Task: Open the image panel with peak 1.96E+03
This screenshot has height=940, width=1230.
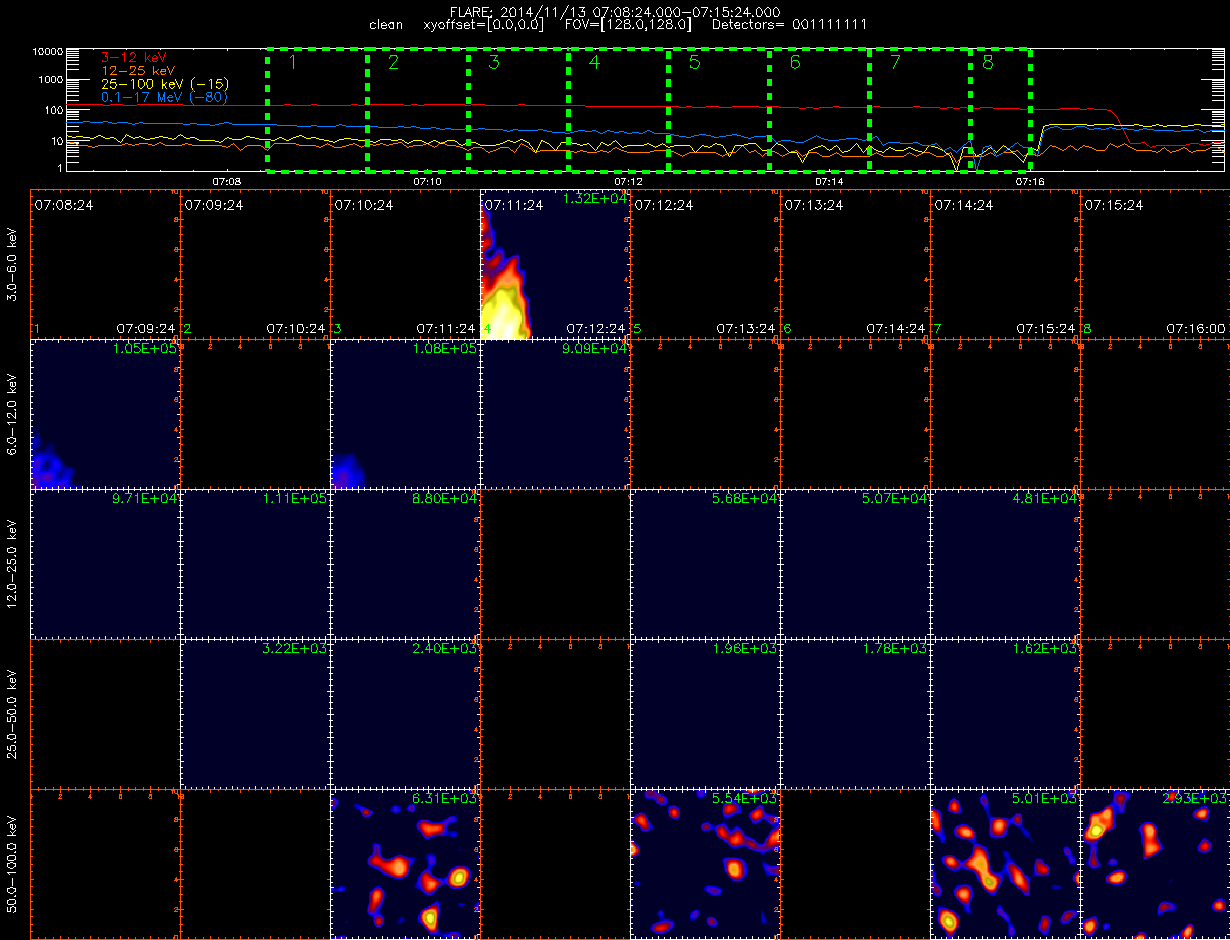Action: 706,715
